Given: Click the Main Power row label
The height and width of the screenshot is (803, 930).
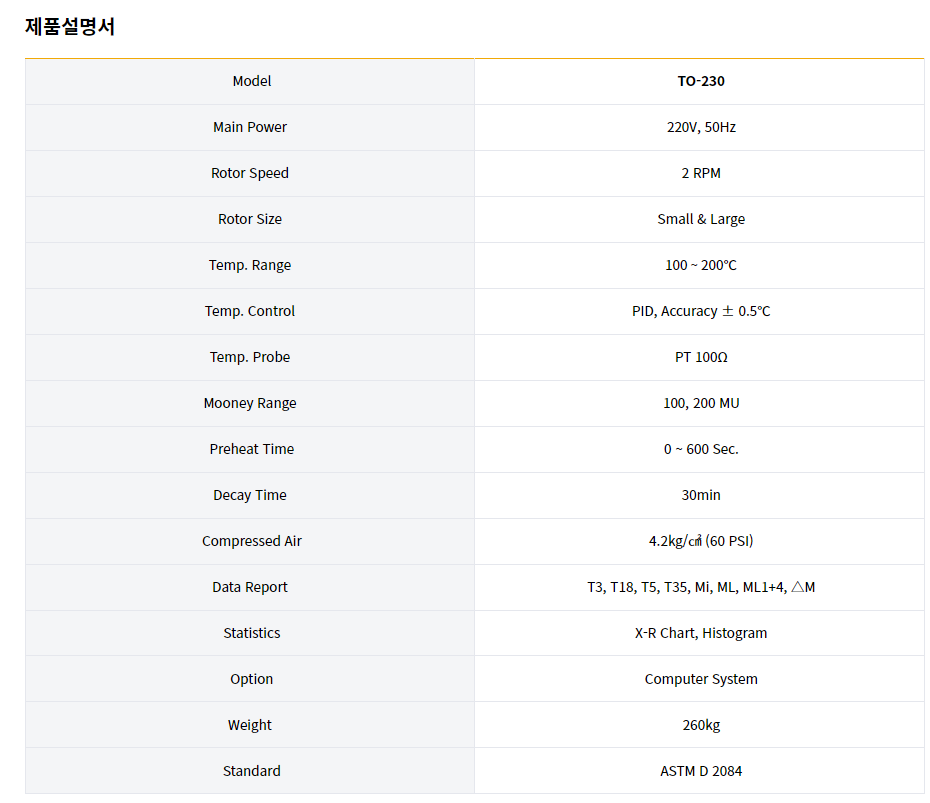Looking at the screenshot, I should [x=250, y=127].
